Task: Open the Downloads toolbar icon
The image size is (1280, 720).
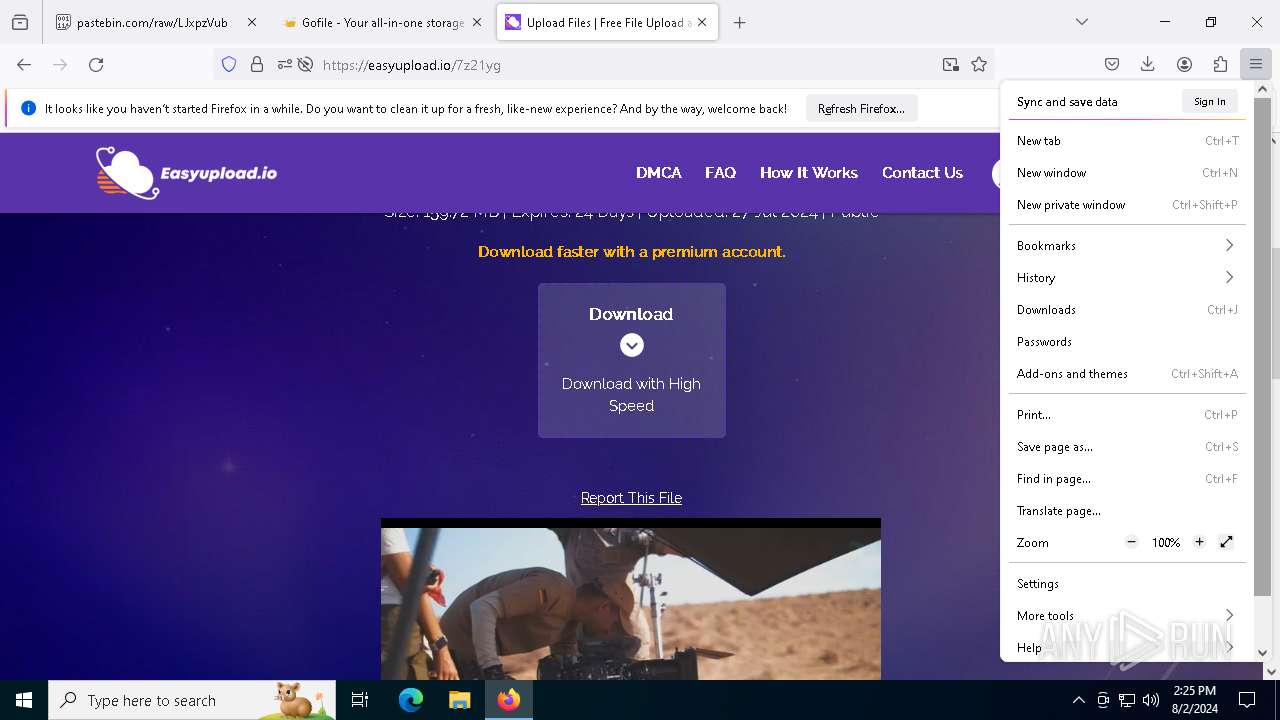Action: coord(1148,64)
